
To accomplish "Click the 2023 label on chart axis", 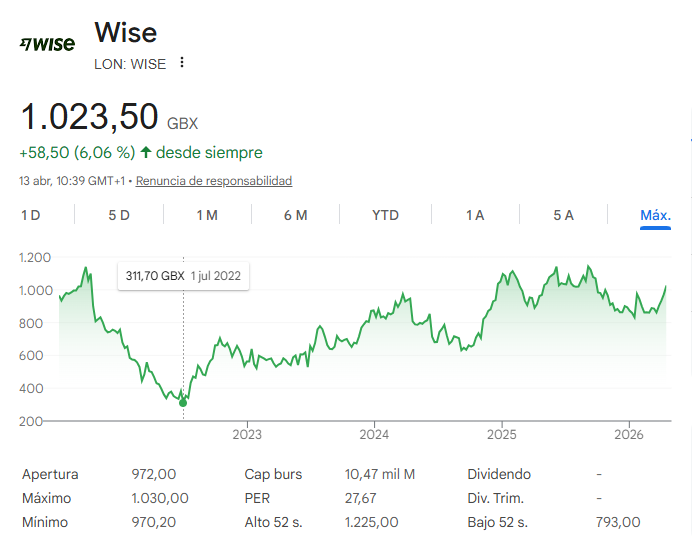I will tap(247, 434).
